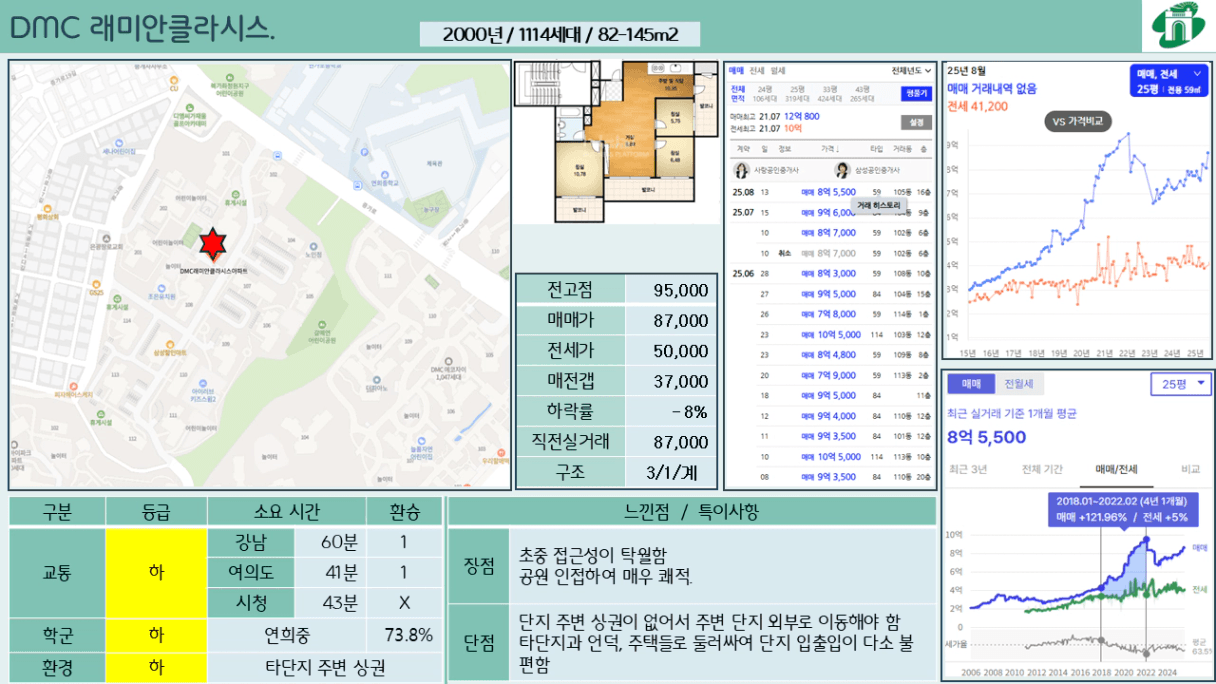
Task: Open the 전체년도 year dropdown
Action: coord(912,71)
